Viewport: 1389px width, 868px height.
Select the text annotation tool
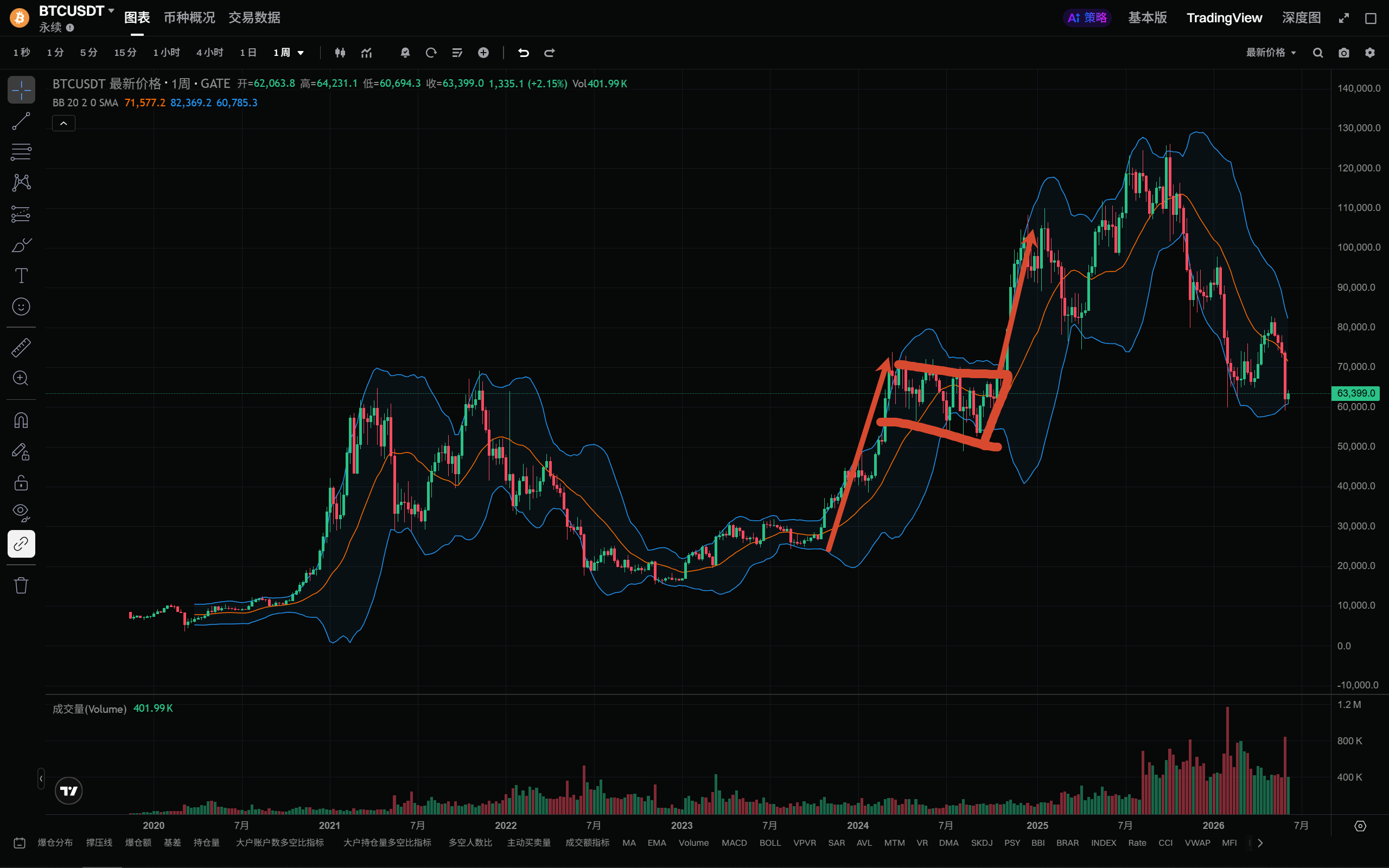click(x=21, y=276)
